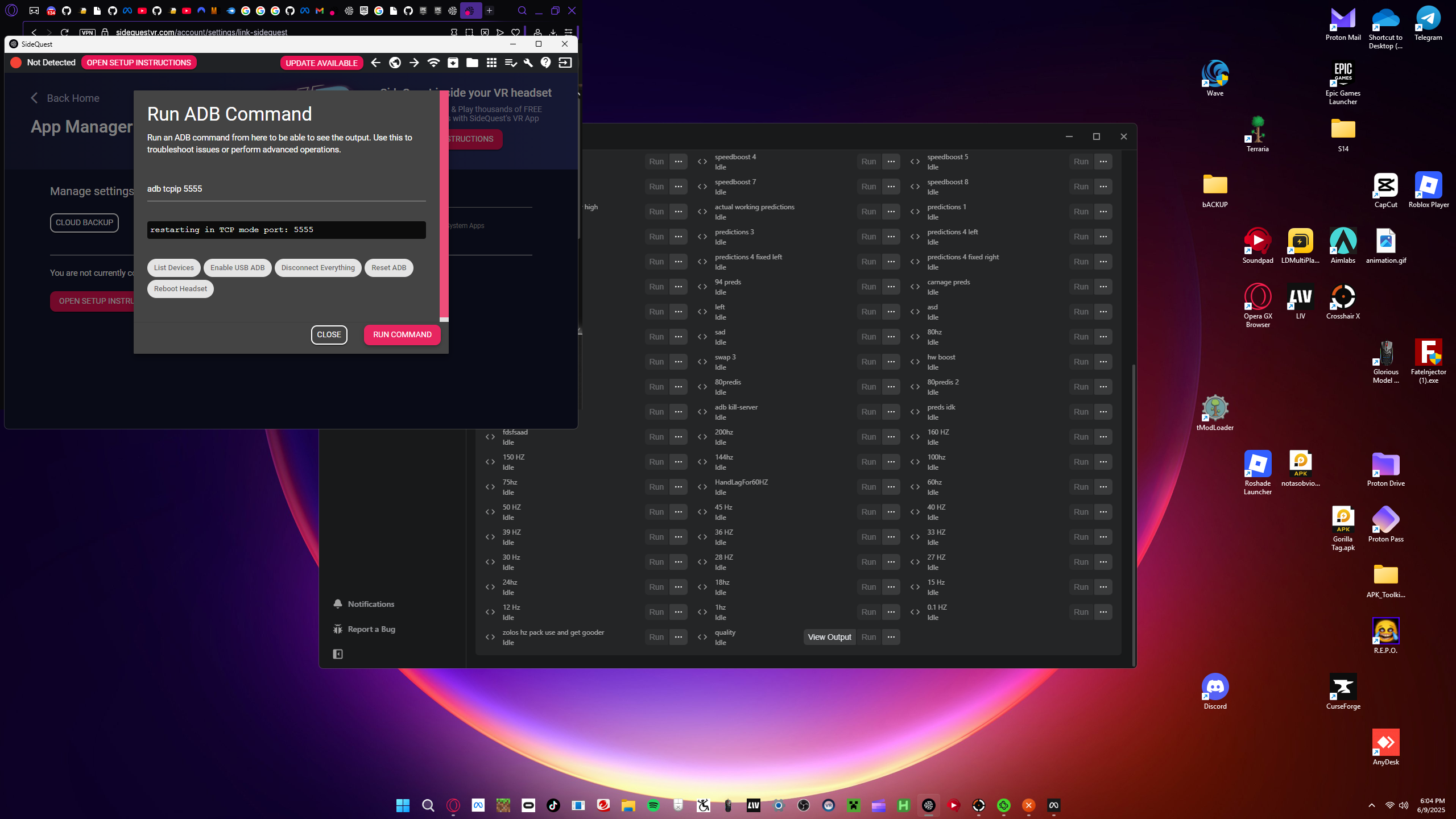Show hidden system tray icons chevron
The height and width of the screenshot is (819, 1456).
pos(1371,805)
